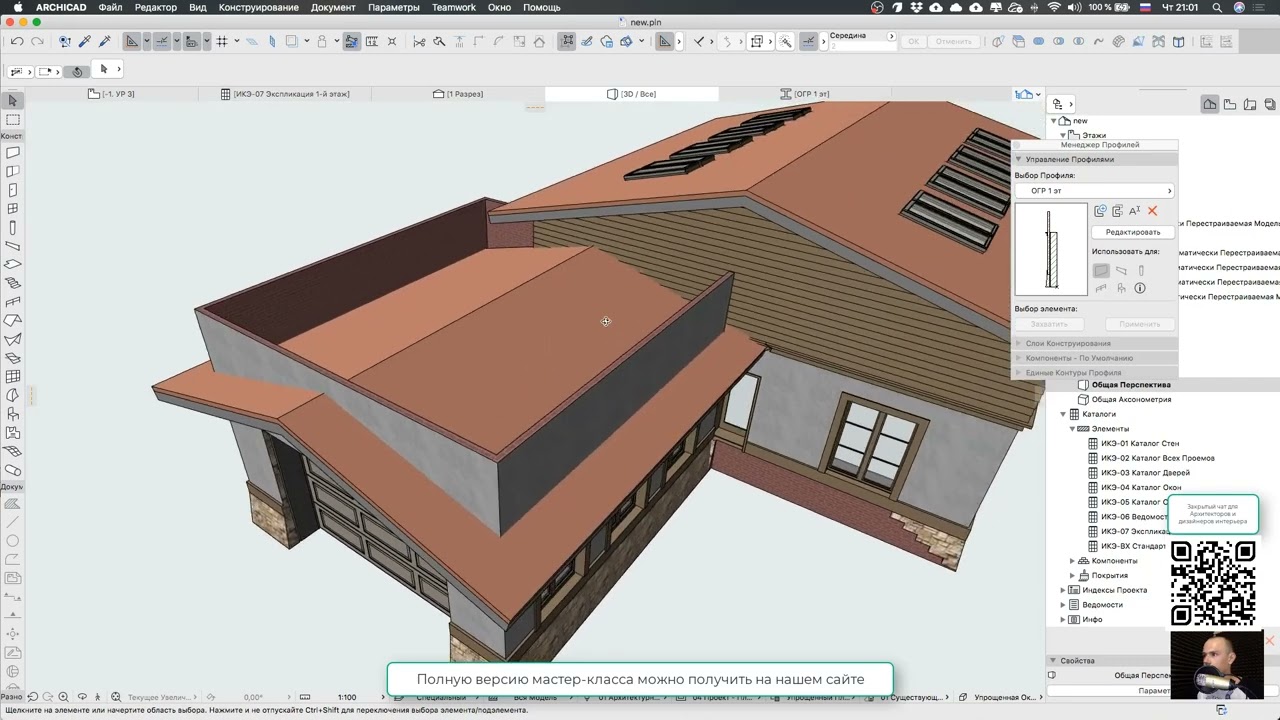Select 'Общая Аксонометрия' in Navigator

(x=1131, y=399)
